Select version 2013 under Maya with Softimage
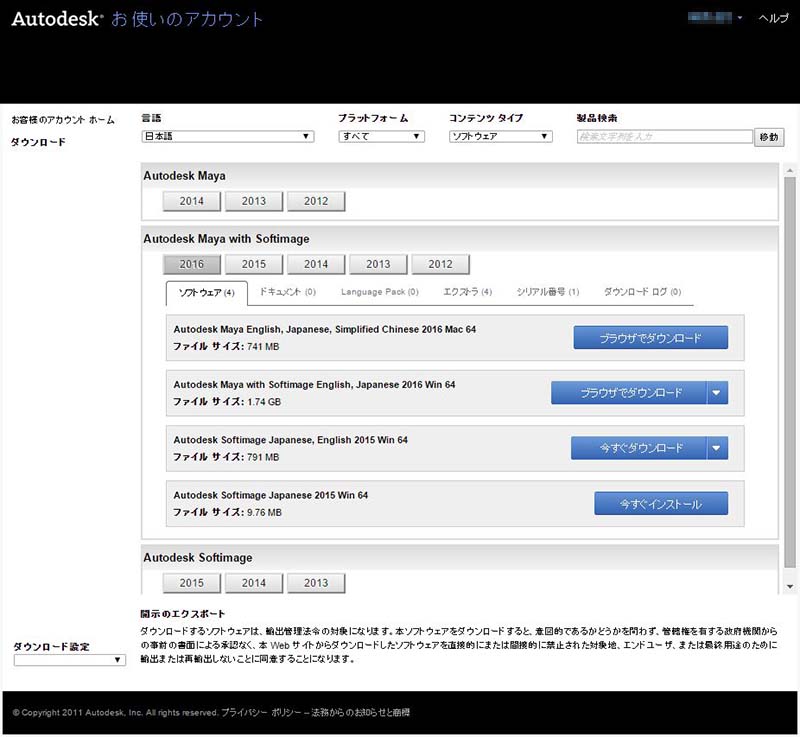Image resolution: width=800 pixels, height=737 pixels. tap(378, 264)
